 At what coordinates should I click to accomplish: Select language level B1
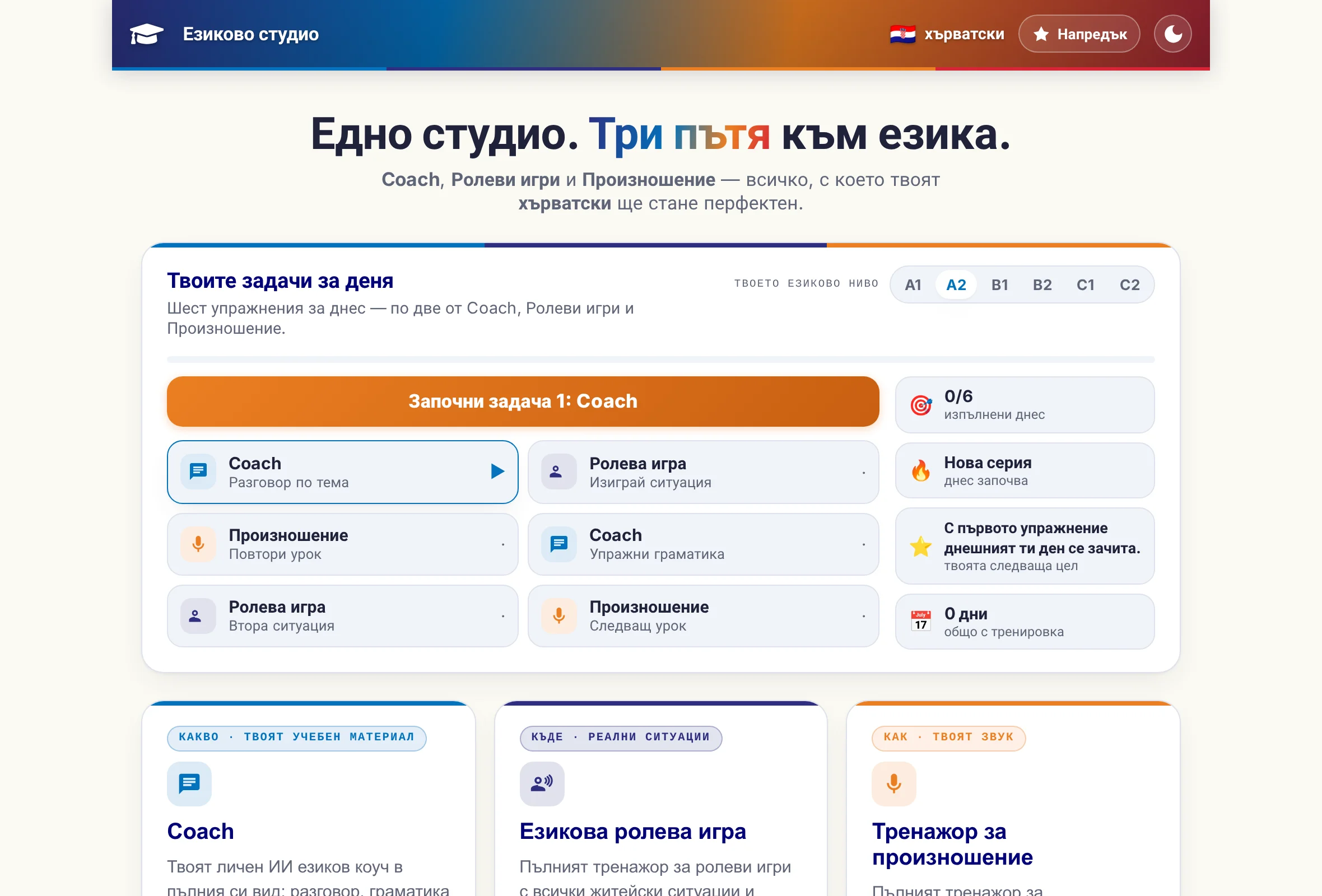point(999,284)
